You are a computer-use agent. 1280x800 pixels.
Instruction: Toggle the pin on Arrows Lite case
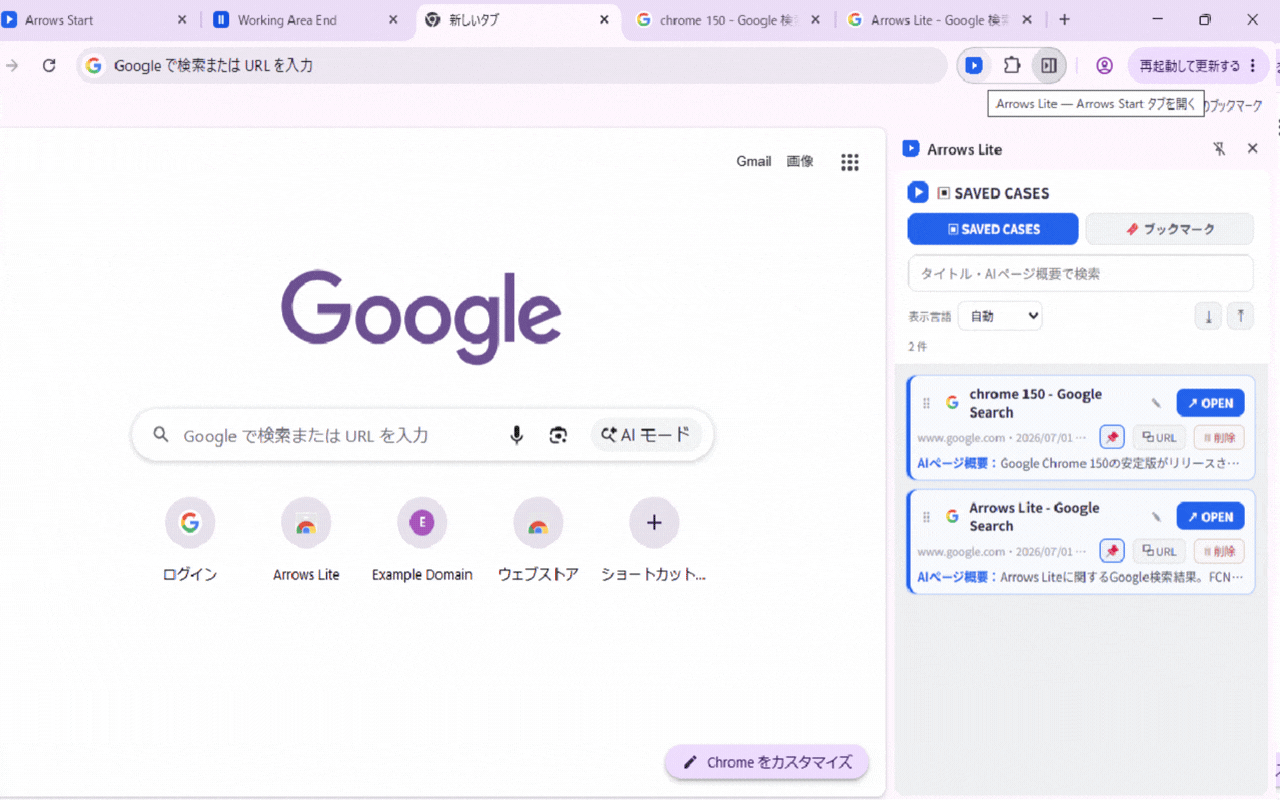point(1112,551)
